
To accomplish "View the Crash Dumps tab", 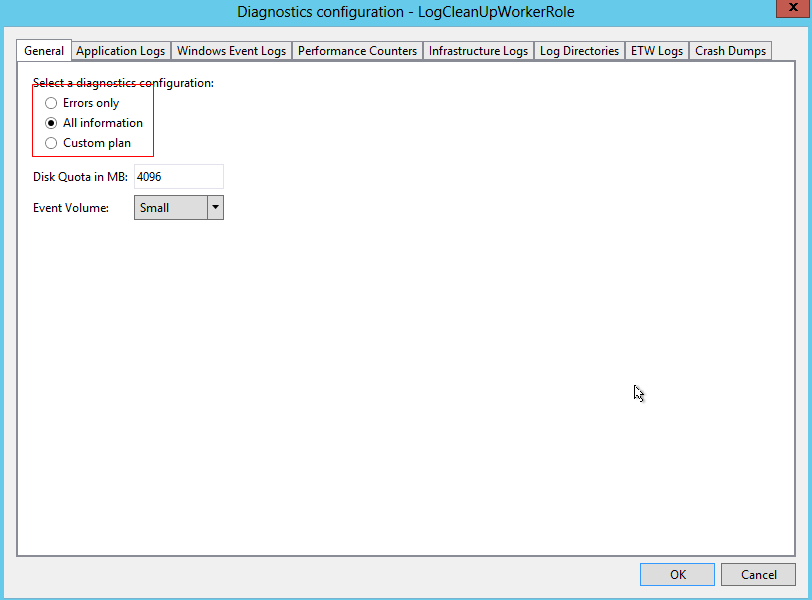I will point(730,51).
